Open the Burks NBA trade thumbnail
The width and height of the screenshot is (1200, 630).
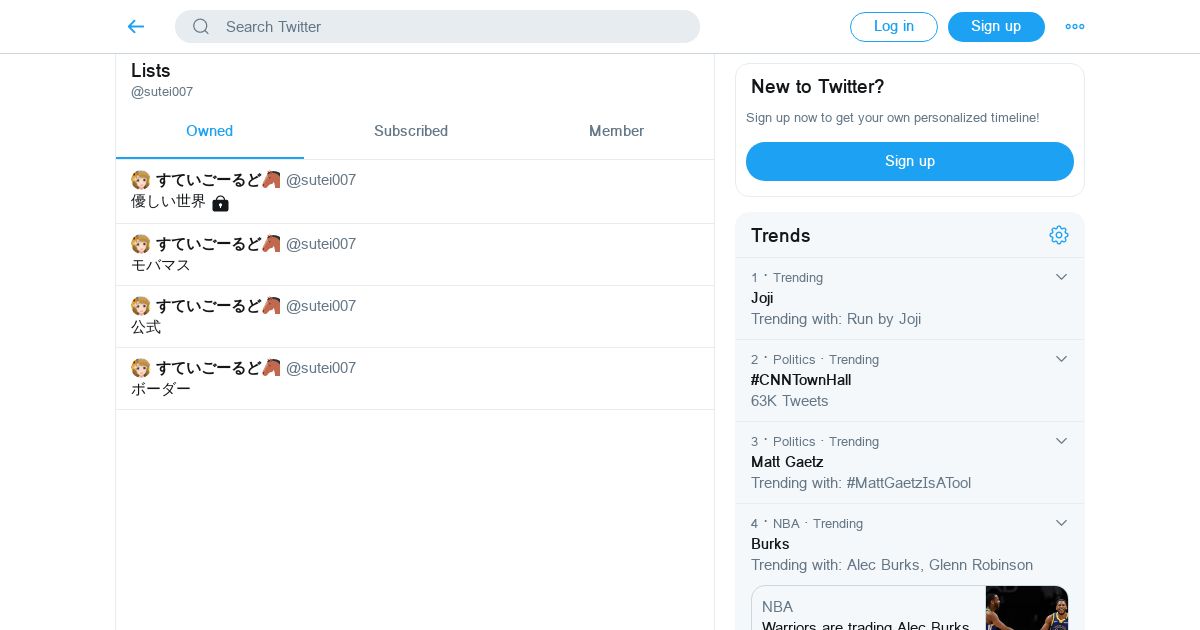coord(1026,608)
